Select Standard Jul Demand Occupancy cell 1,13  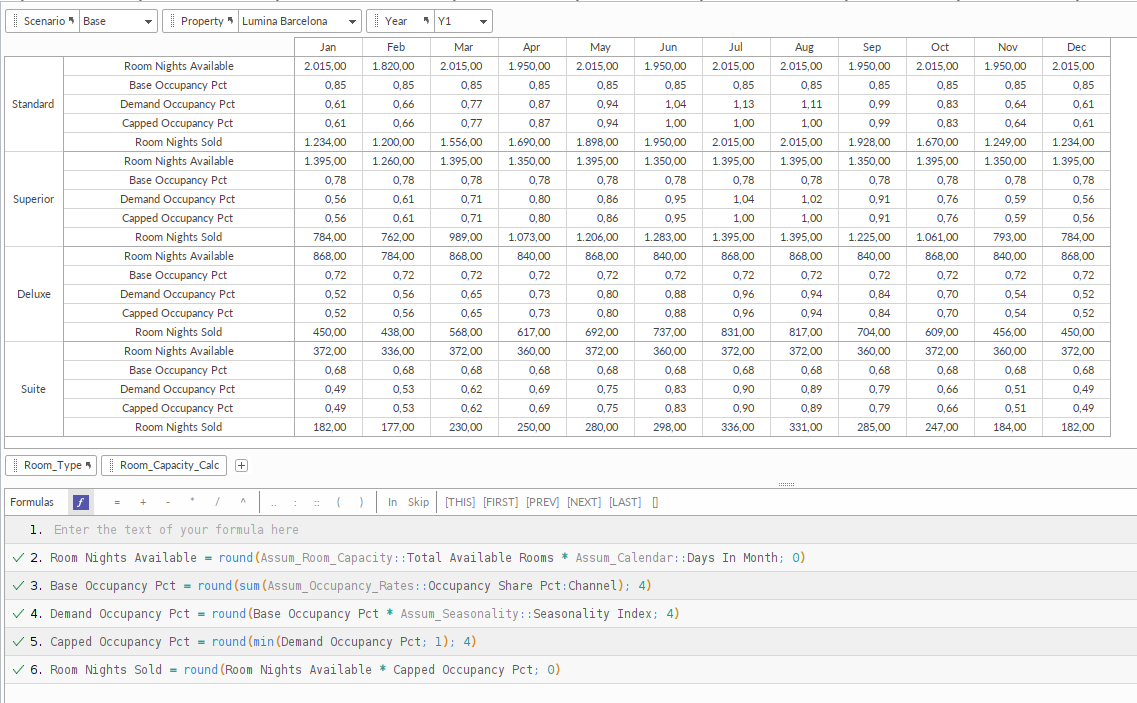[736, 104]
